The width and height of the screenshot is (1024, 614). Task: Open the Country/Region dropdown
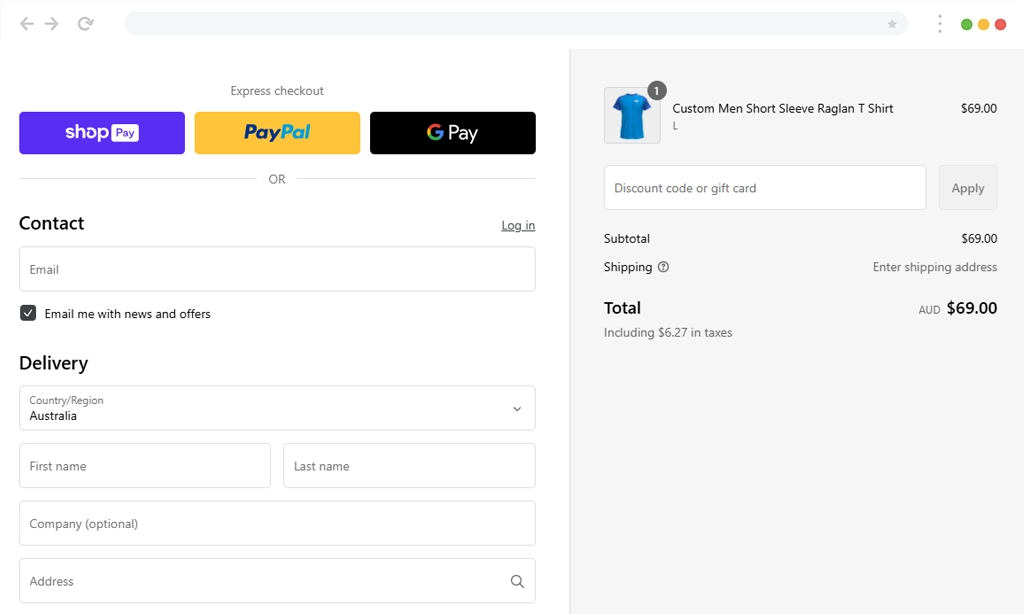(x=277, y=408)
